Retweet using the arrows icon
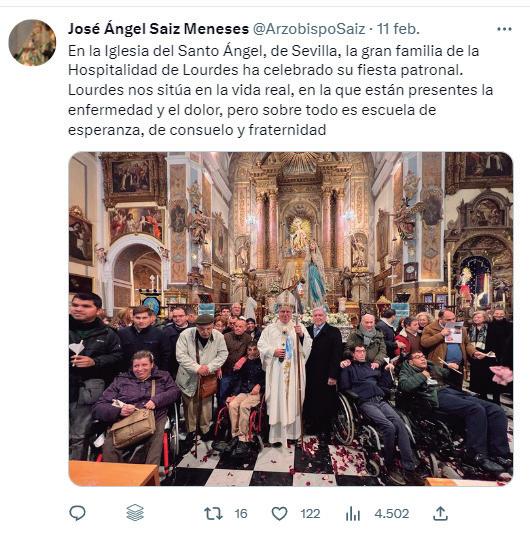This screenshot has width=530, height=536. pyautogui.click(x=213, y=513)
